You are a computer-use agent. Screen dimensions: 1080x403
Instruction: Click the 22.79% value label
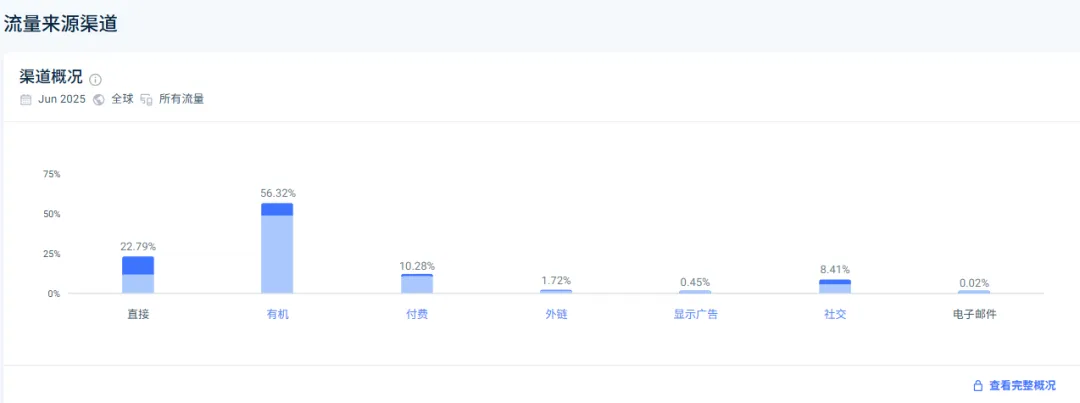(x=138, y=247)
